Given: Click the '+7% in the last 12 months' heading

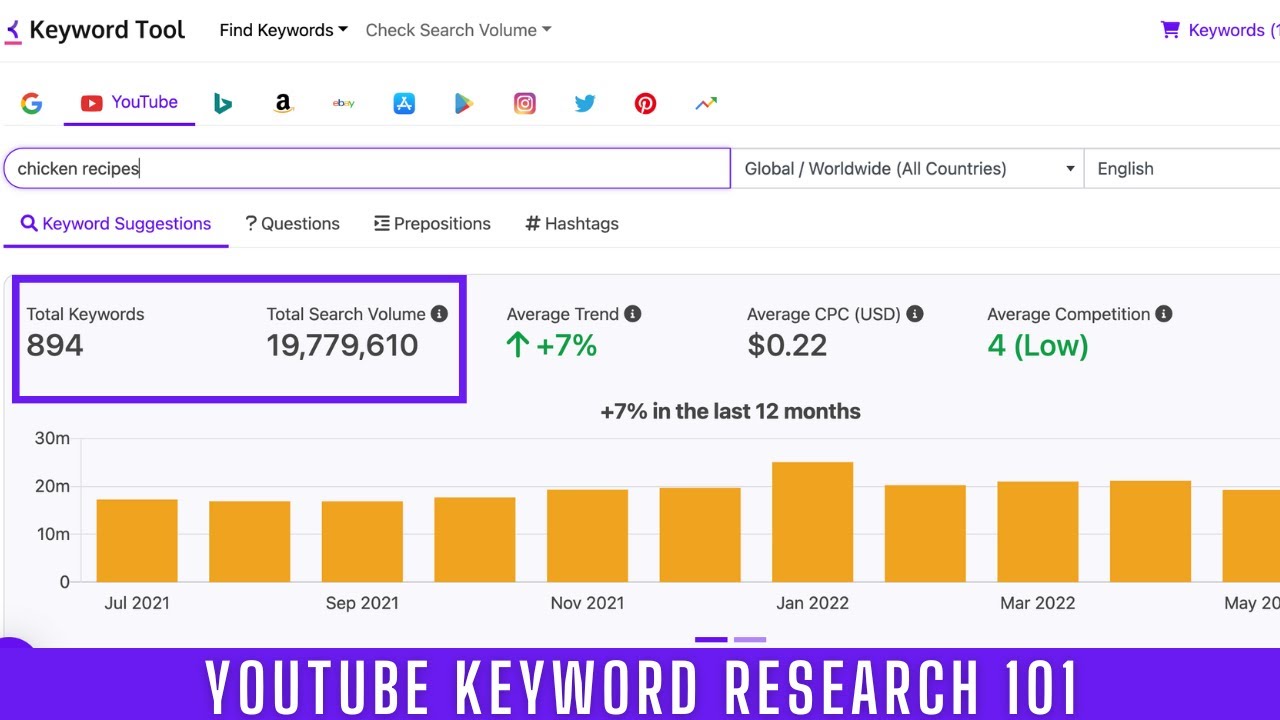Looking at the screenshot, I should (730, 411).
